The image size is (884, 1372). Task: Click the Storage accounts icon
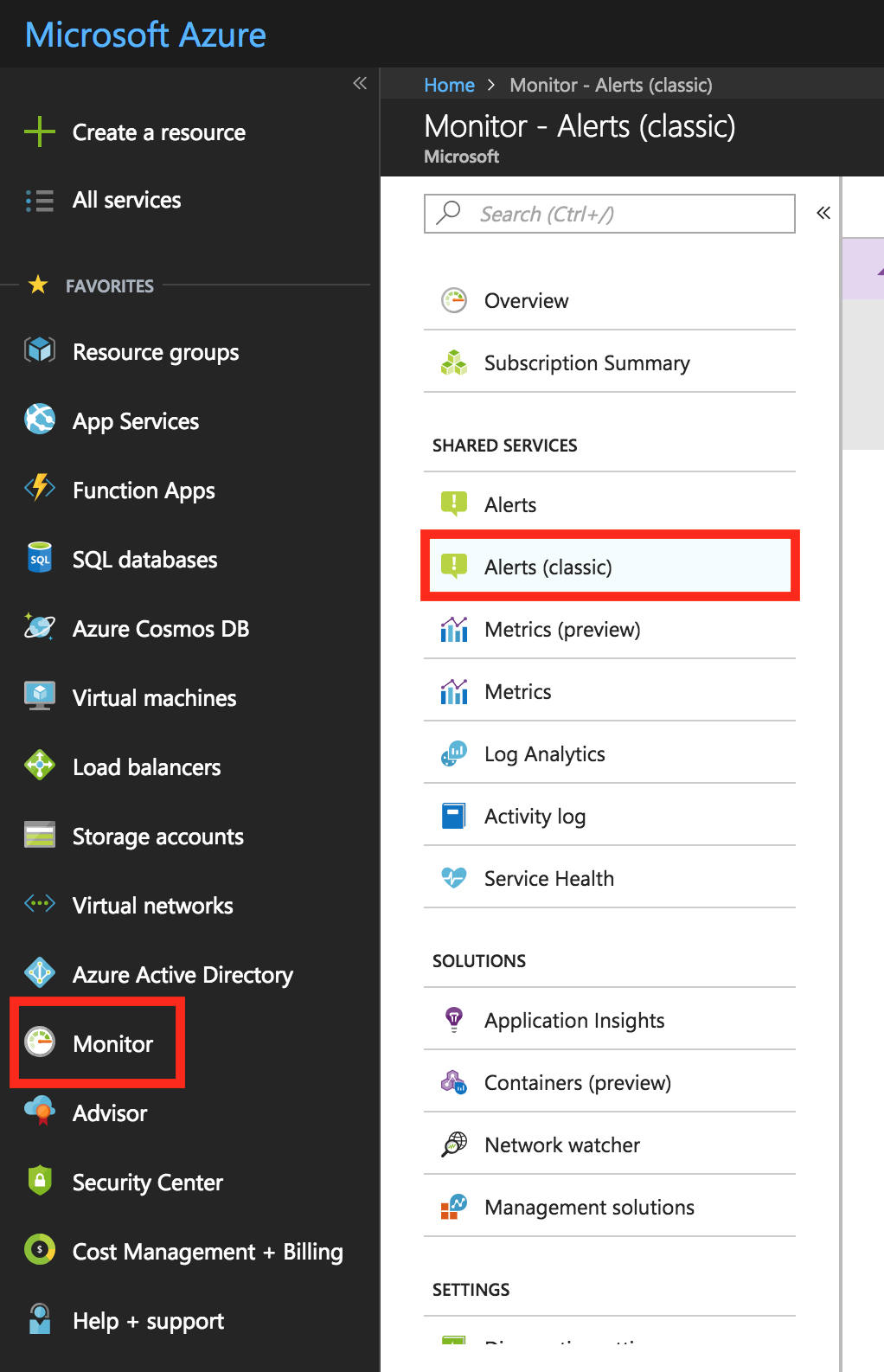[x=40, y=835]
